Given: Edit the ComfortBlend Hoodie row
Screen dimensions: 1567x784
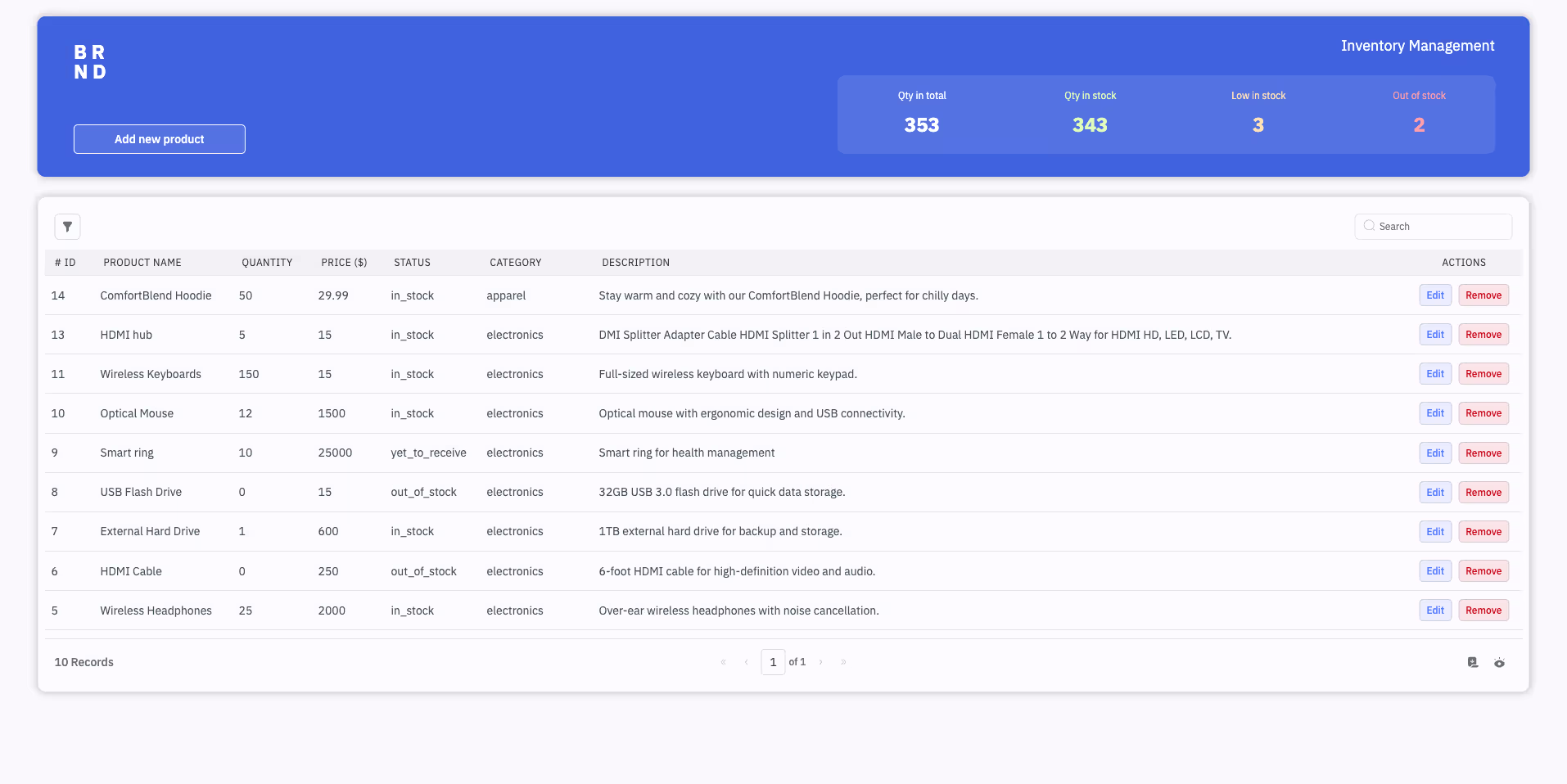Looking at the screenshot, I should pyautogui.click(x=1435, y=295).
